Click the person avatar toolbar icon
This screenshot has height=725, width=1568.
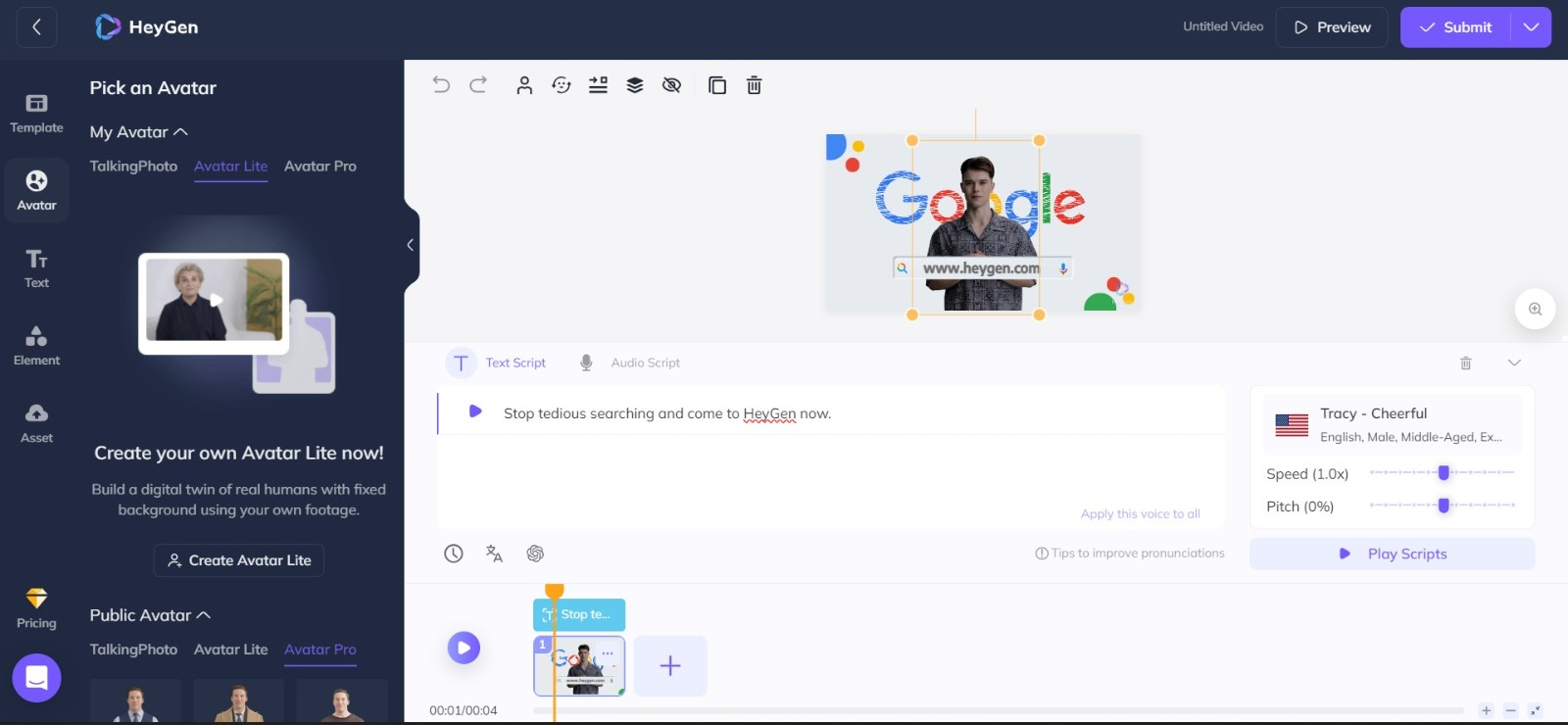point(524,85)
